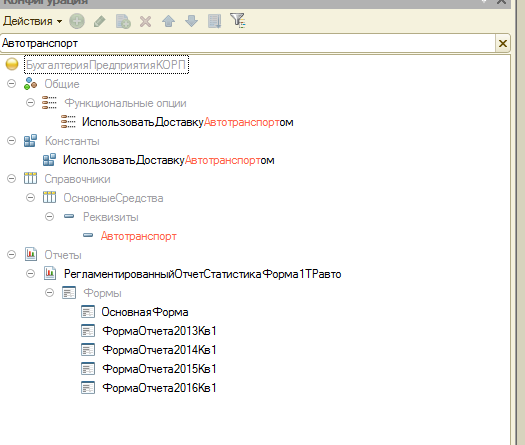Click the Delete X toolbar icon
The image size is (525, 445).
pyautogui.click(x=145, y=22)
